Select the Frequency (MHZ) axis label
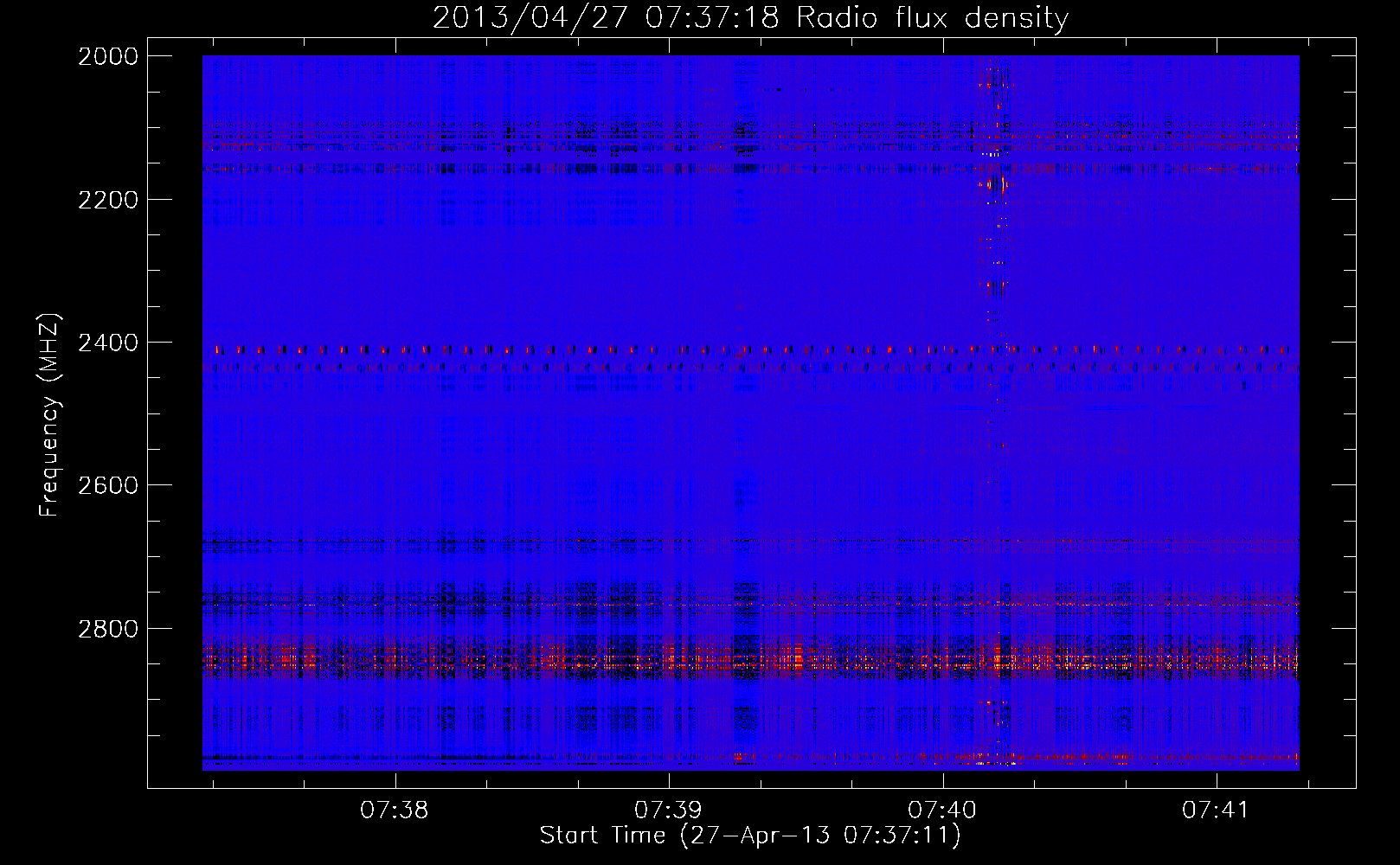The width and height of the screenshot is (1400, 865). coord(49,415)
